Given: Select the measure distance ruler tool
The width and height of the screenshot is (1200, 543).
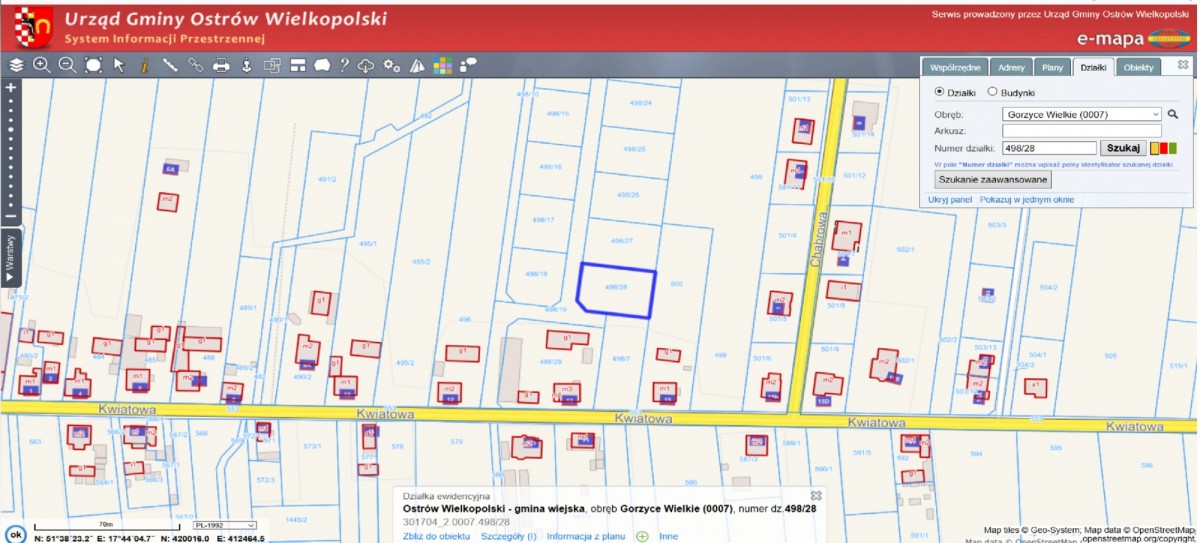Looking at the screenshot, I should 170,65.
